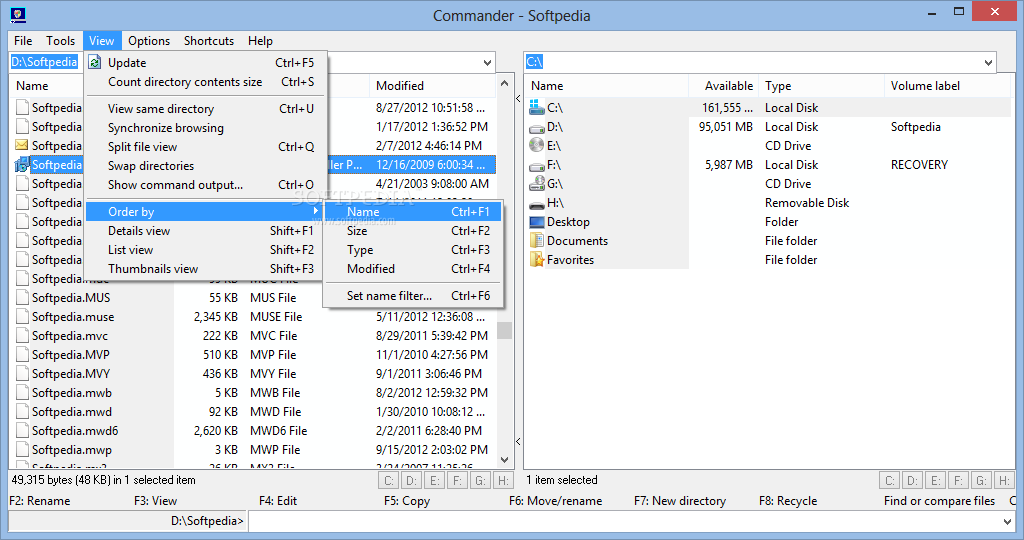1024x540 pixels.
Task: Click left panel H: drive button
Action: pyautogui.click(x=503, y=481)
